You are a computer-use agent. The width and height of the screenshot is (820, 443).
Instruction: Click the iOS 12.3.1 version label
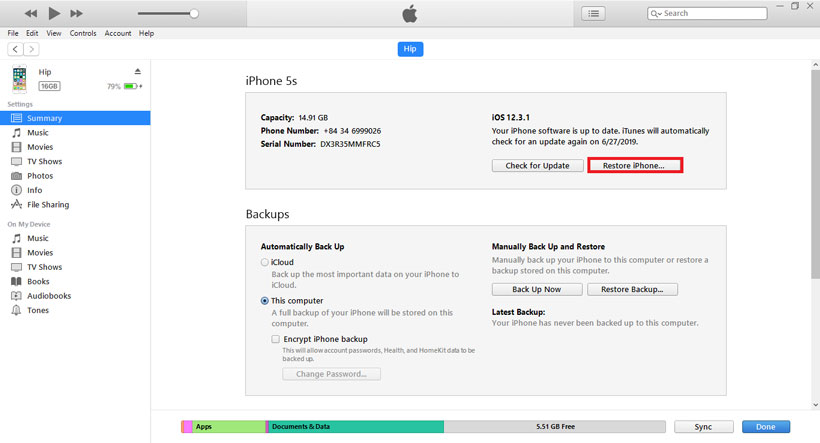[x=510, y=117]
